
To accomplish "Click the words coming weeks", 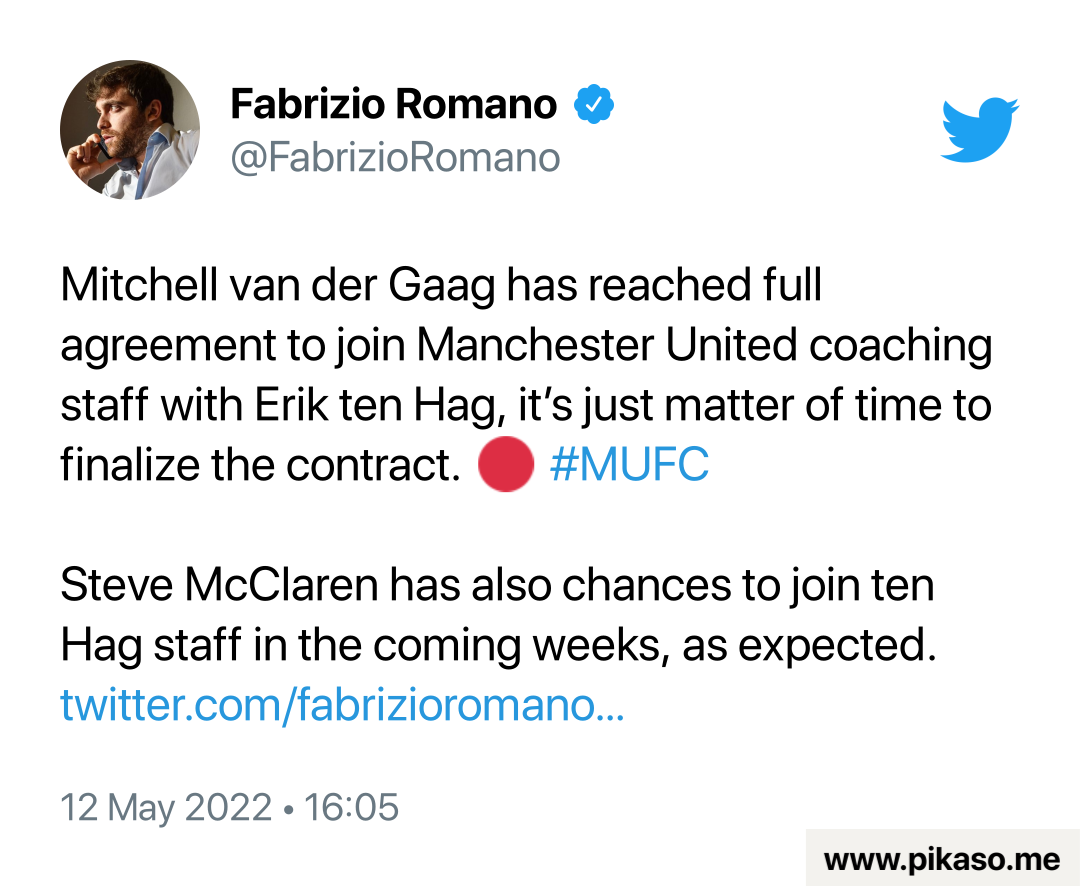I will click(x=508, y=646).
